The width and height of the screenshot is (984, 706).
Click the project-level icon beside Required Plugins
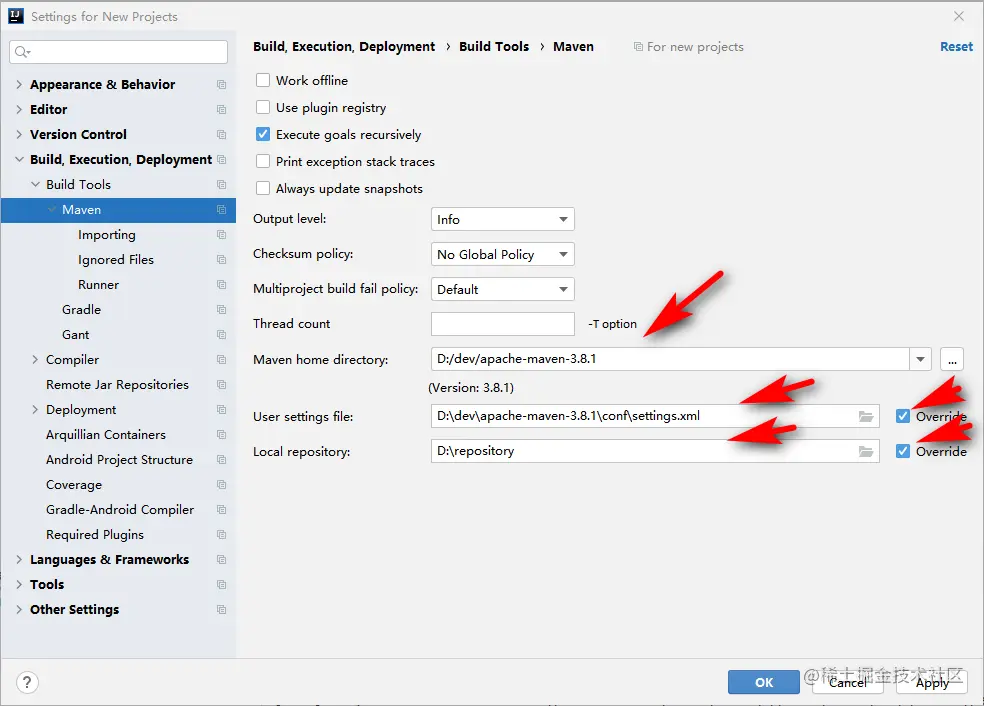222,535
